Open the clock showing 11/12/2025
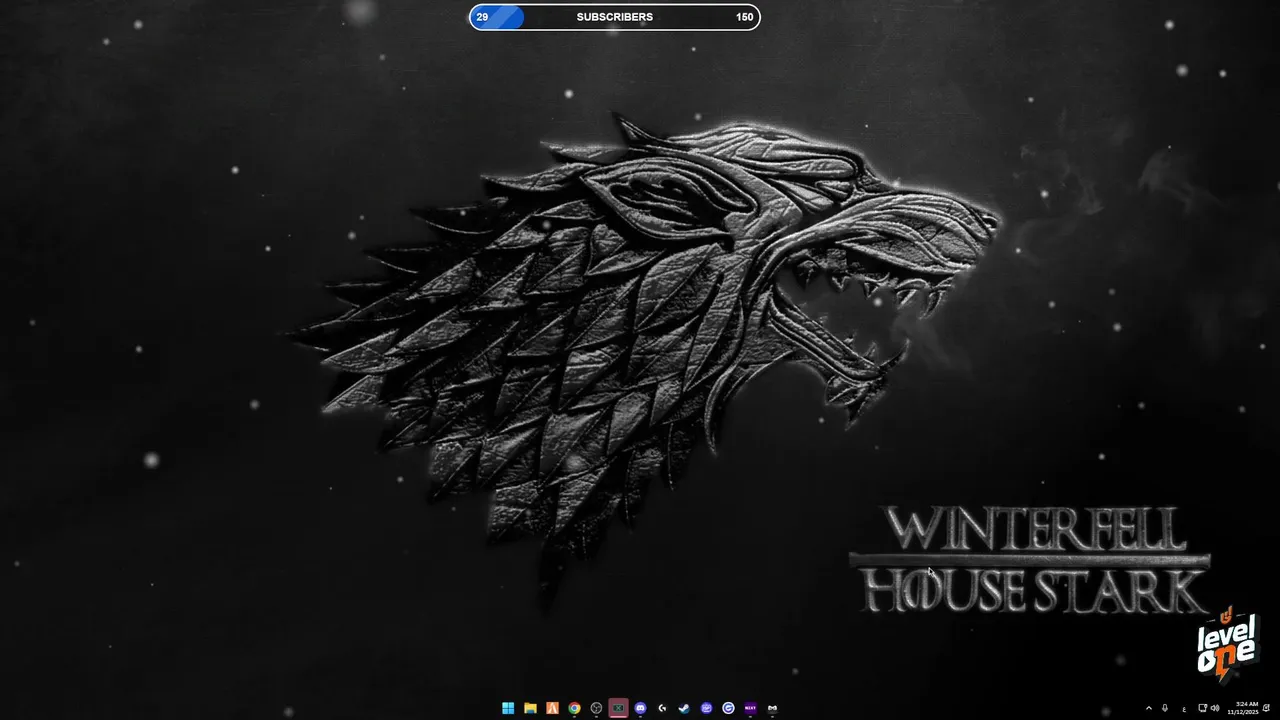The width and height of the screenshot is (1280, 720). click(1243, 708)
